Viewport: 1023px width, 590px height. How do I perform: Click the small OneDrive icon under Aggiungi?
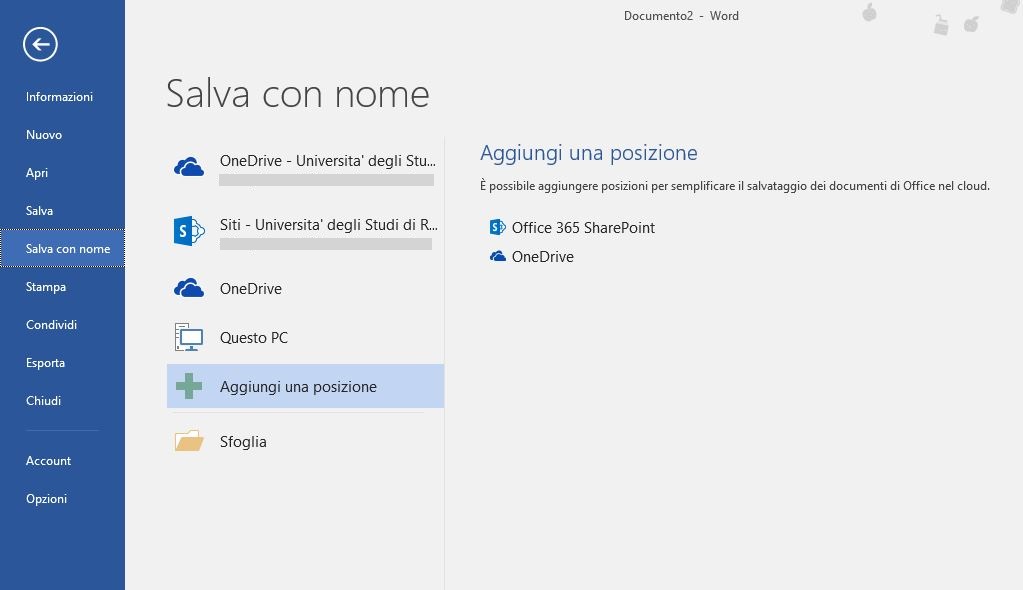tap(498, 256)
